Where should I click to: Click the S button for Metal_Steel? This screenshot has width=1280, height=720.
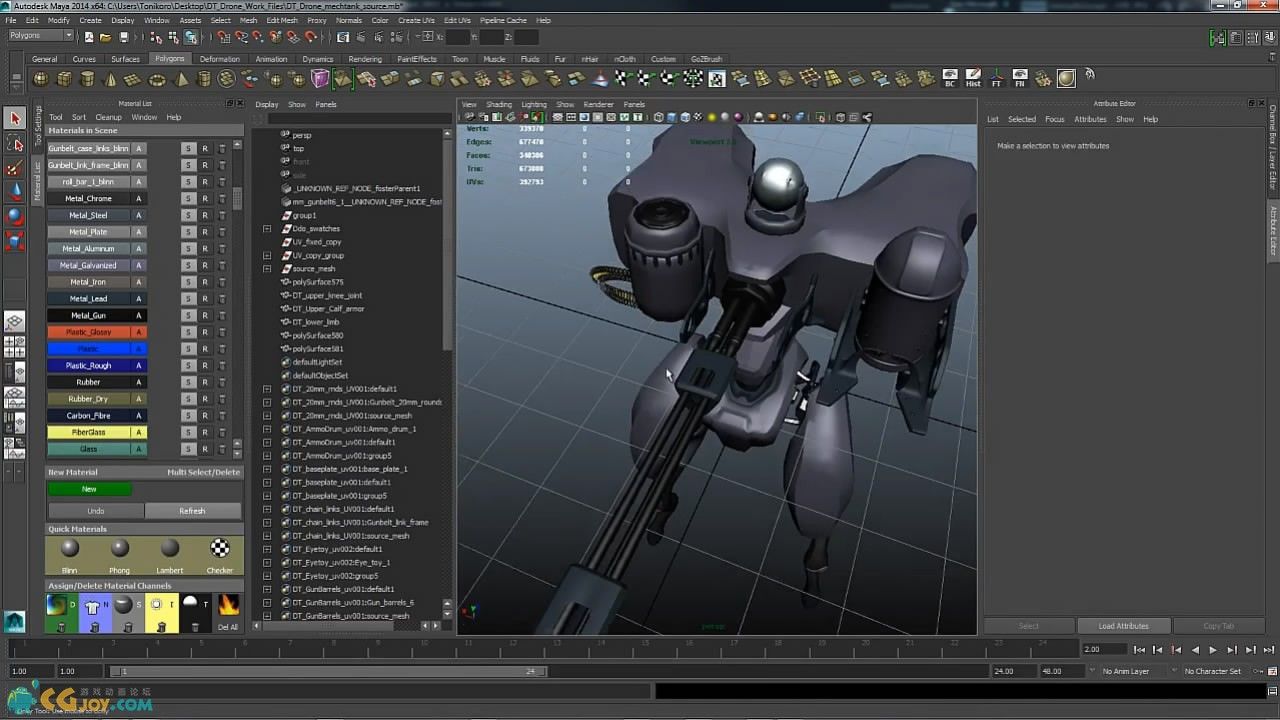click(x=187, y=215)
